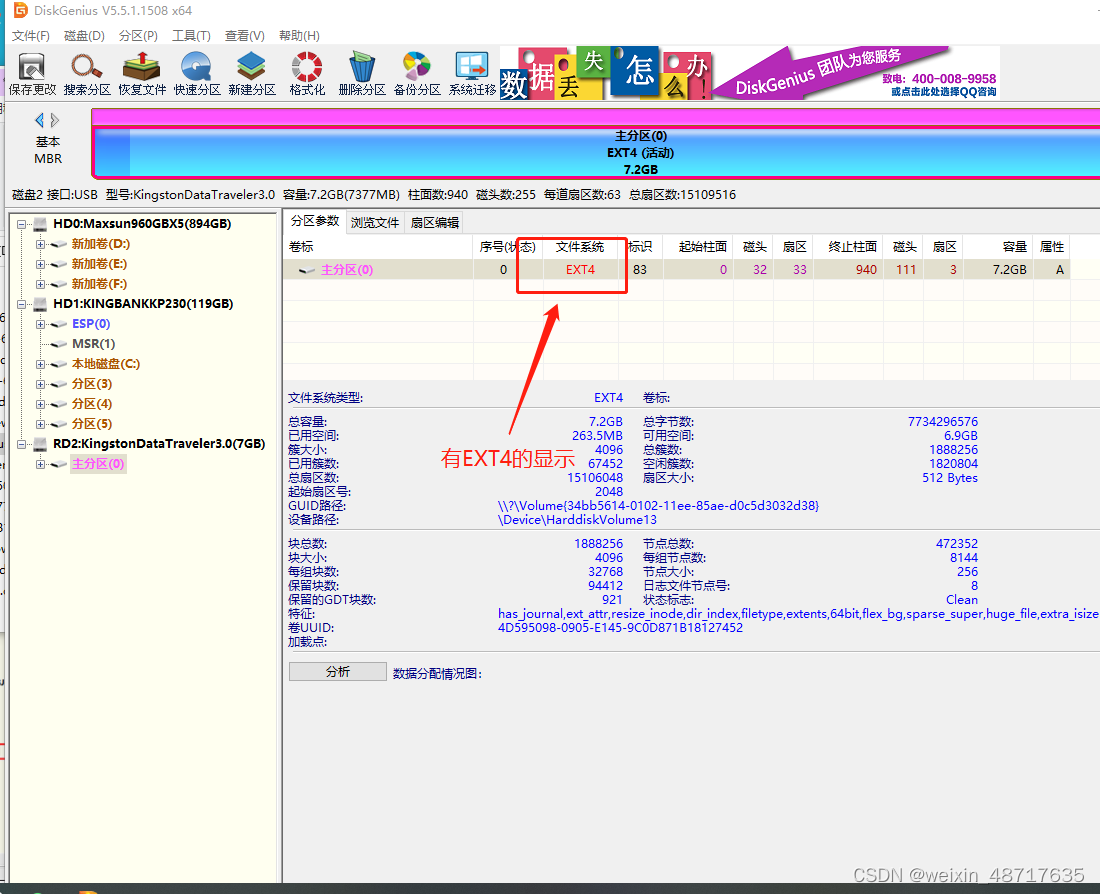Start 快速分区 quick partition

pyautogui.click(x=197, y=73)
